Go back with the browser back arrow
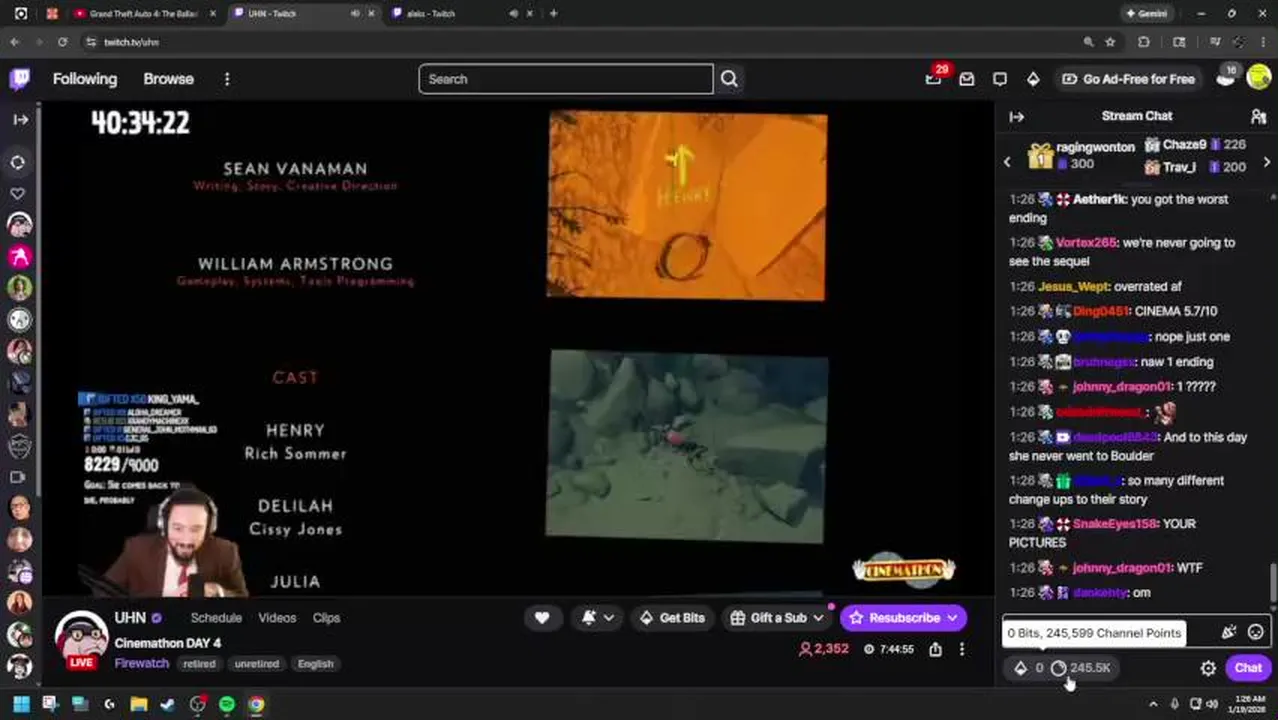 point(14,42)
